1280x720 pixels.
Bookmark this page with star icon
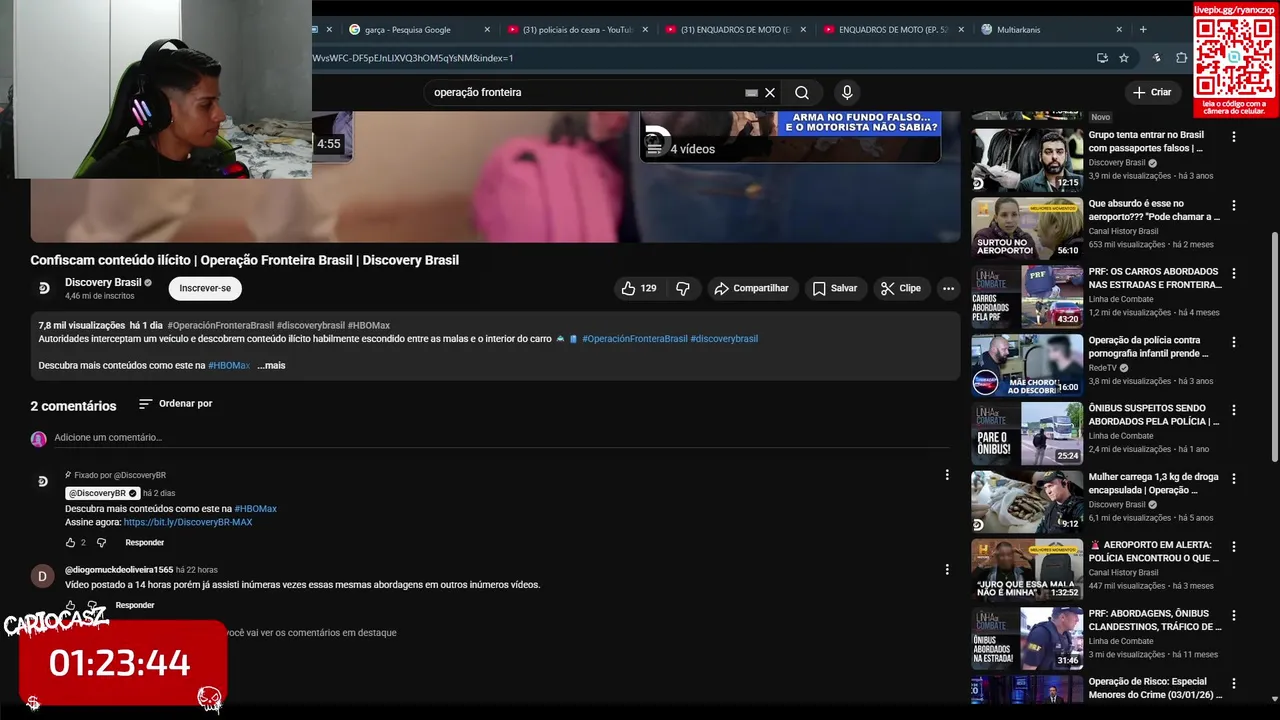pyautogui.click(x=1124, y=58)
